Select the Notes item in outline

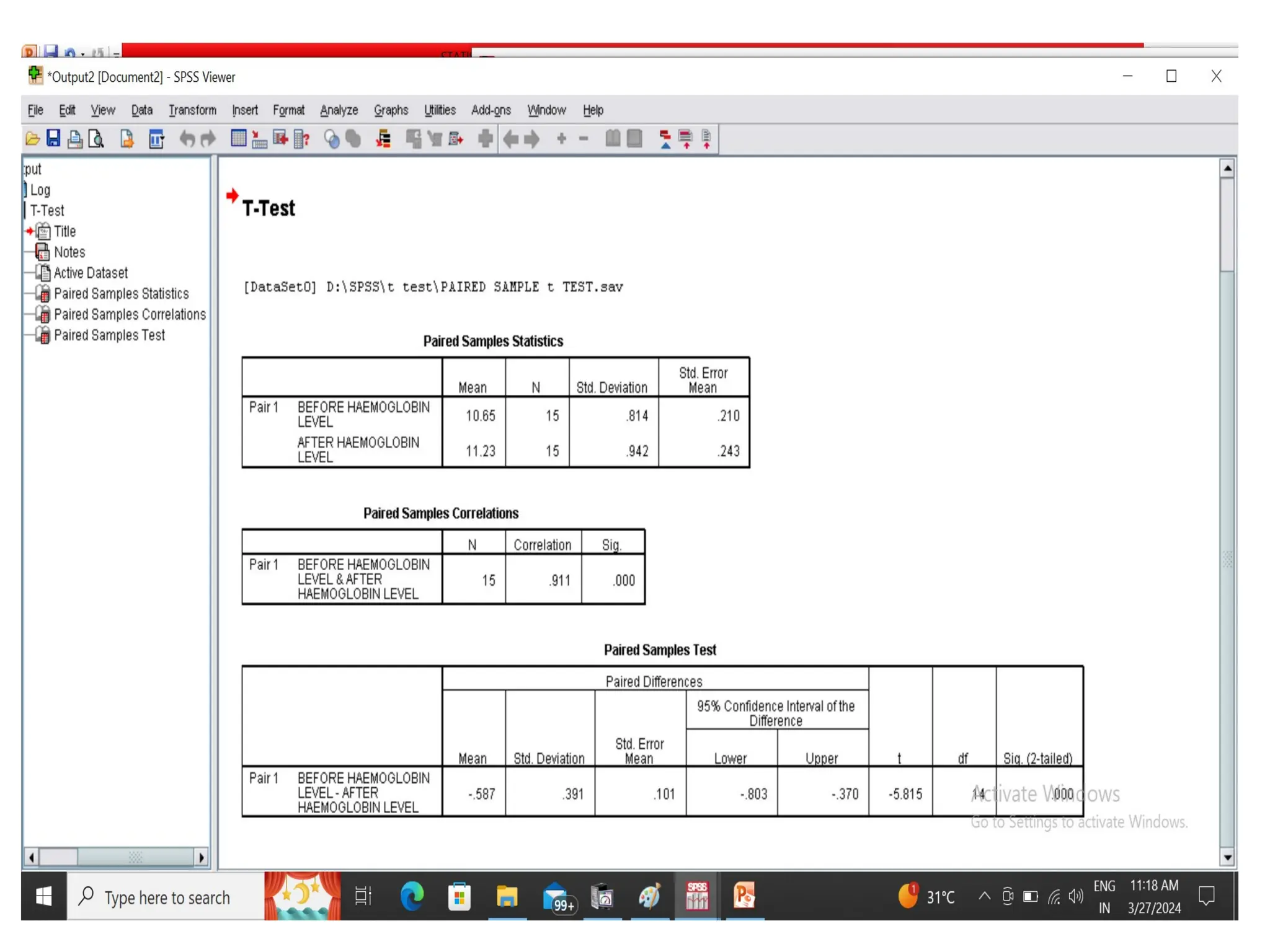click(69, 252)
